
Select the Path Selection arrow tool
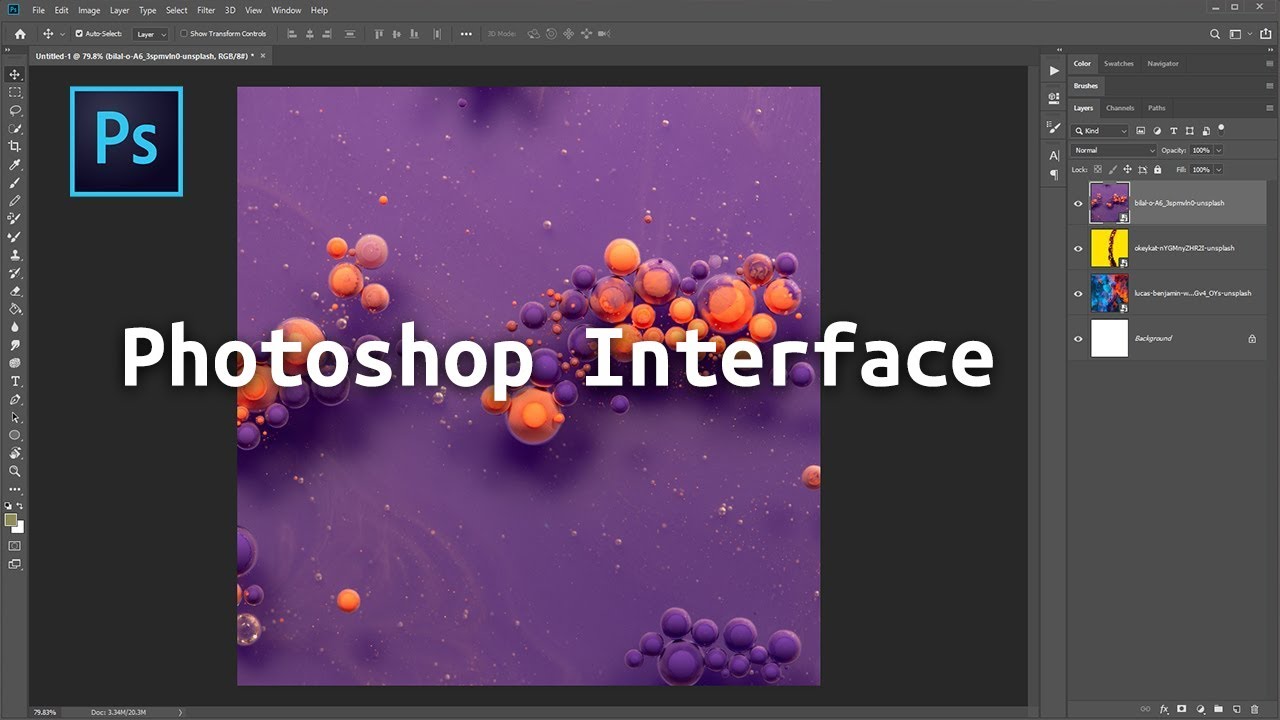[15, 417]
